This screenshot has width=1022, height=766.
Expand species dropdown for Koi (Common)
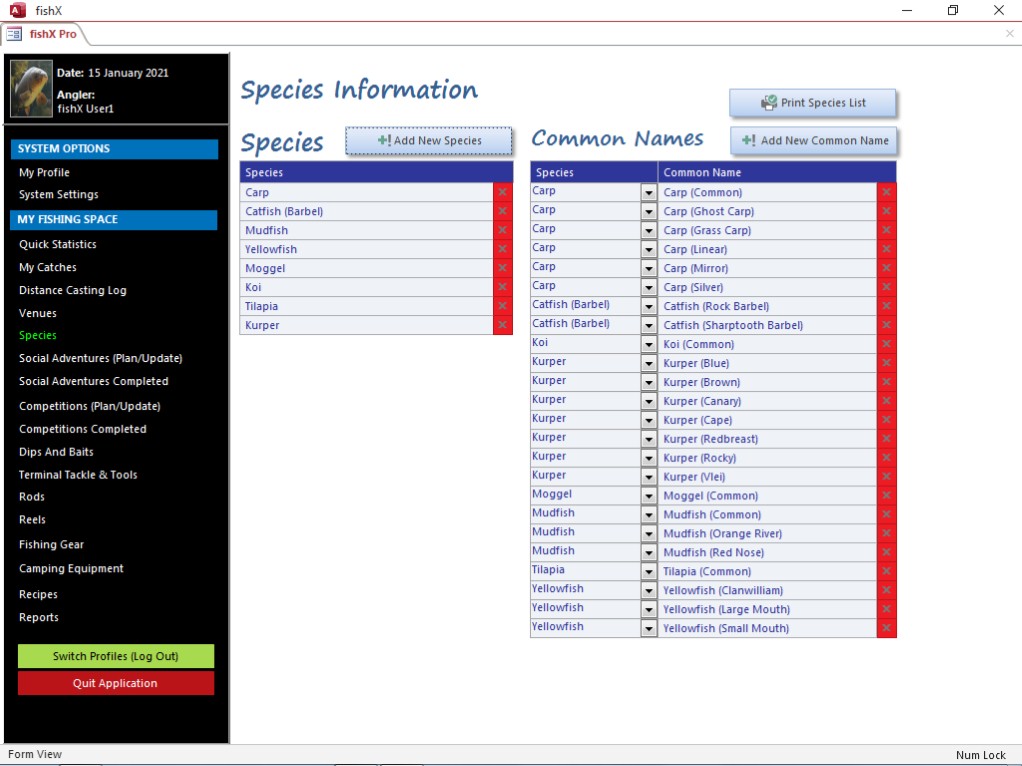tap(648, 344)
